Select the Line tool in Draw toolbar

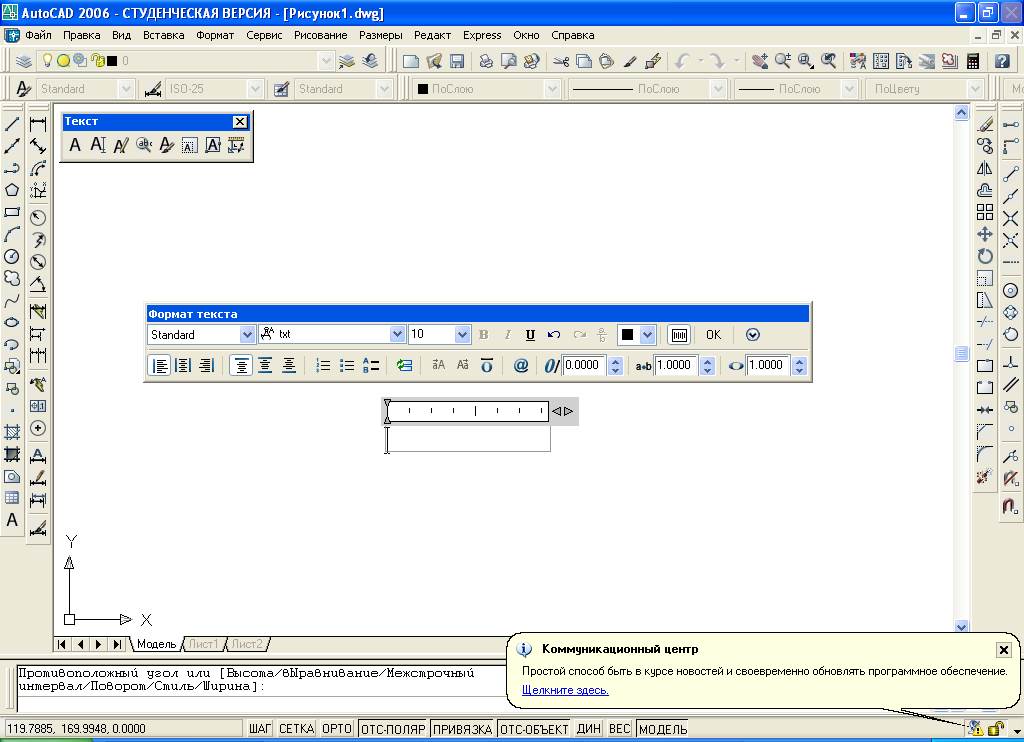click(x=12, y=123)
